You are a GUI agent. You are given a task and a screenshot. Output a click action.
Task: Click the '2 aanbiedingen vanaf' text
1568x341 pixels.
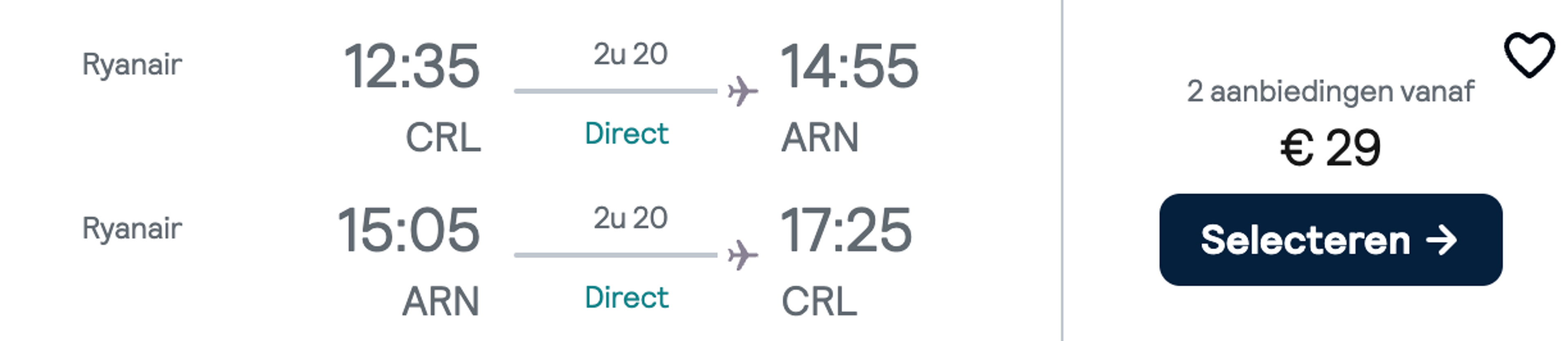point(1331,92)
